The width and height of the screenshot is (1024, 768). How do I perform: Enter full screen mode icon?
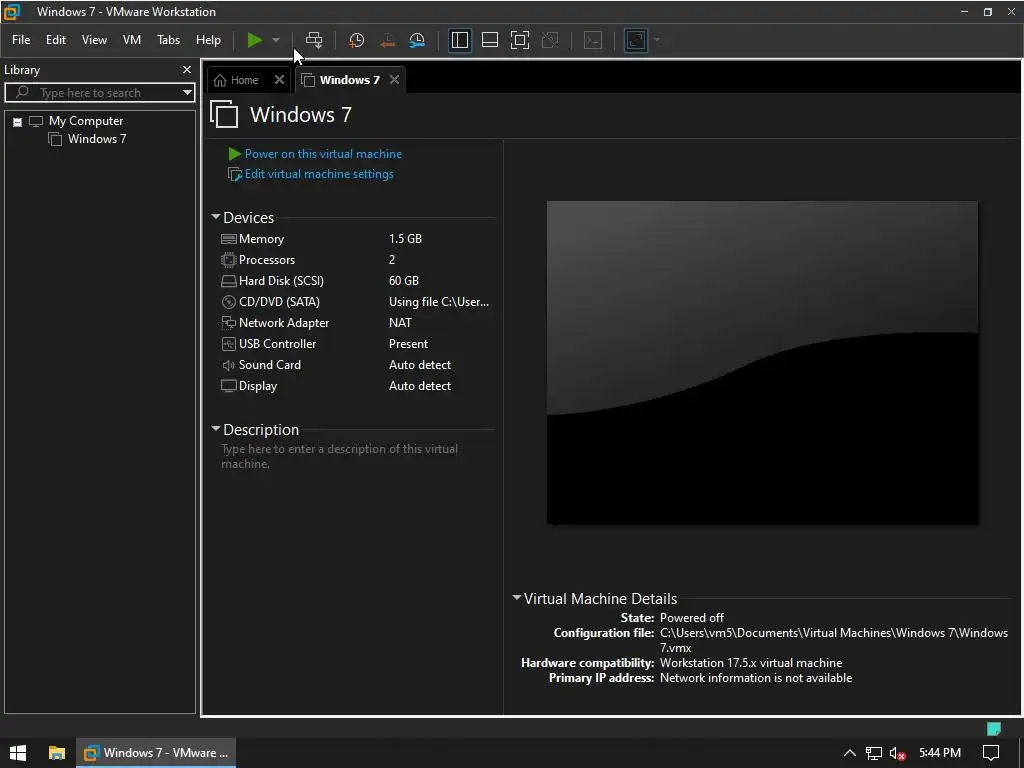520,40
